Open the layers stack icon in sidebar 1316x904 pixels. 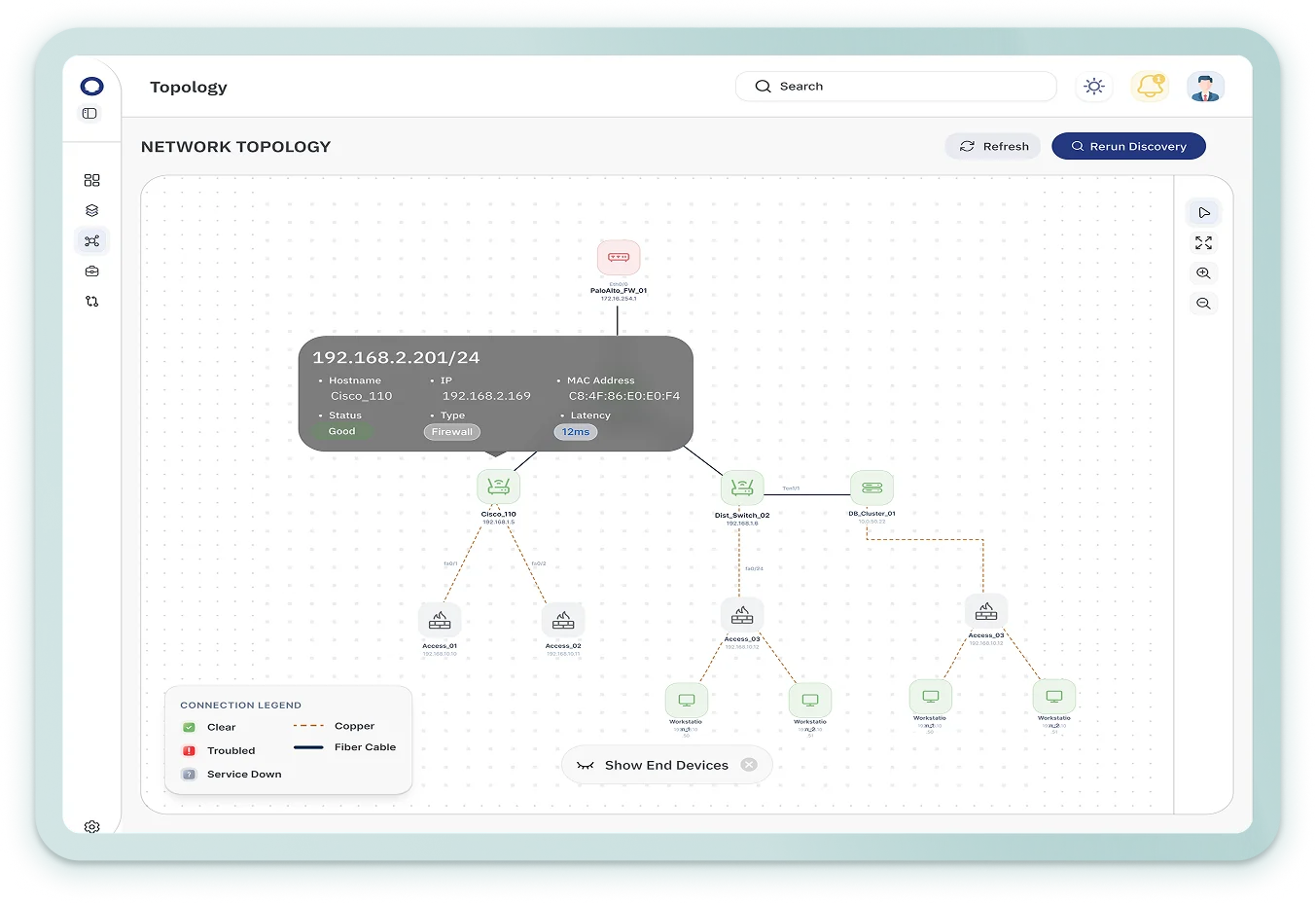(x=91, y=210)
